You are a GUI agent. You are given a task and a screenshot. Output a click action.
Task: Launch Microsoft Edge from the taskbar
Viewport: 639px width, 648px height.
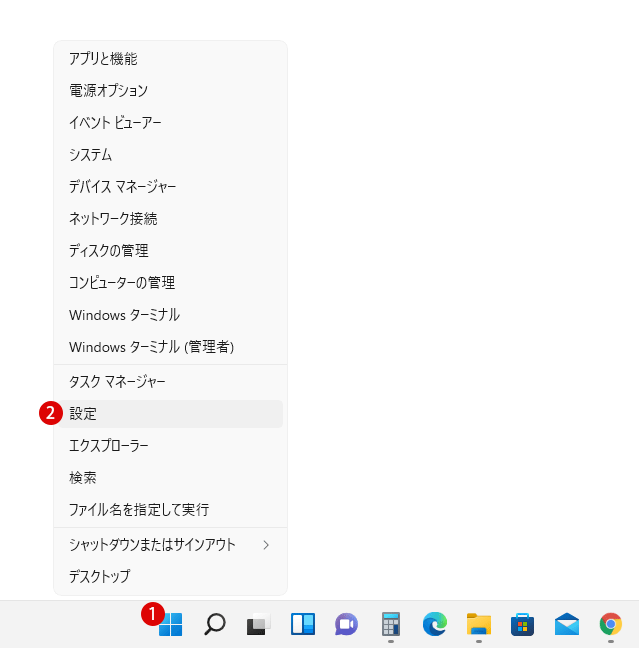click(x=435, y=624)
